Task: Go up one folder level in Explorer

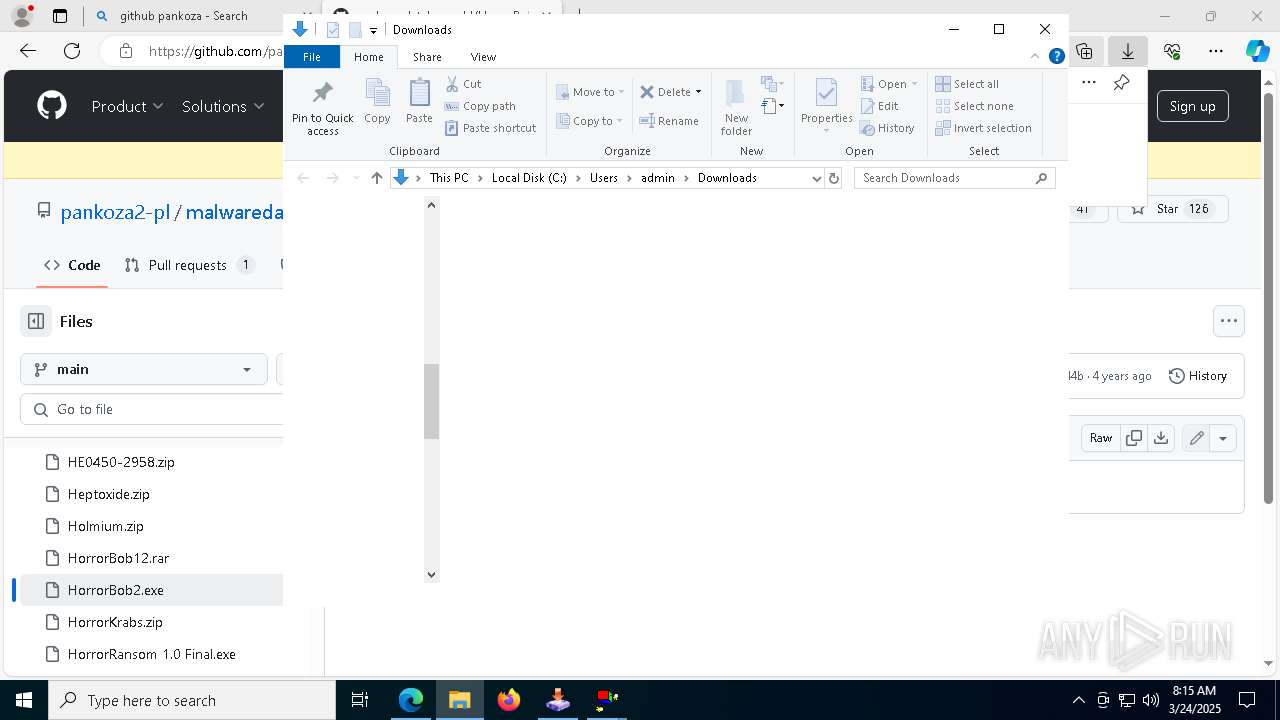Action: pyautogui.click(x=377, y=178)
